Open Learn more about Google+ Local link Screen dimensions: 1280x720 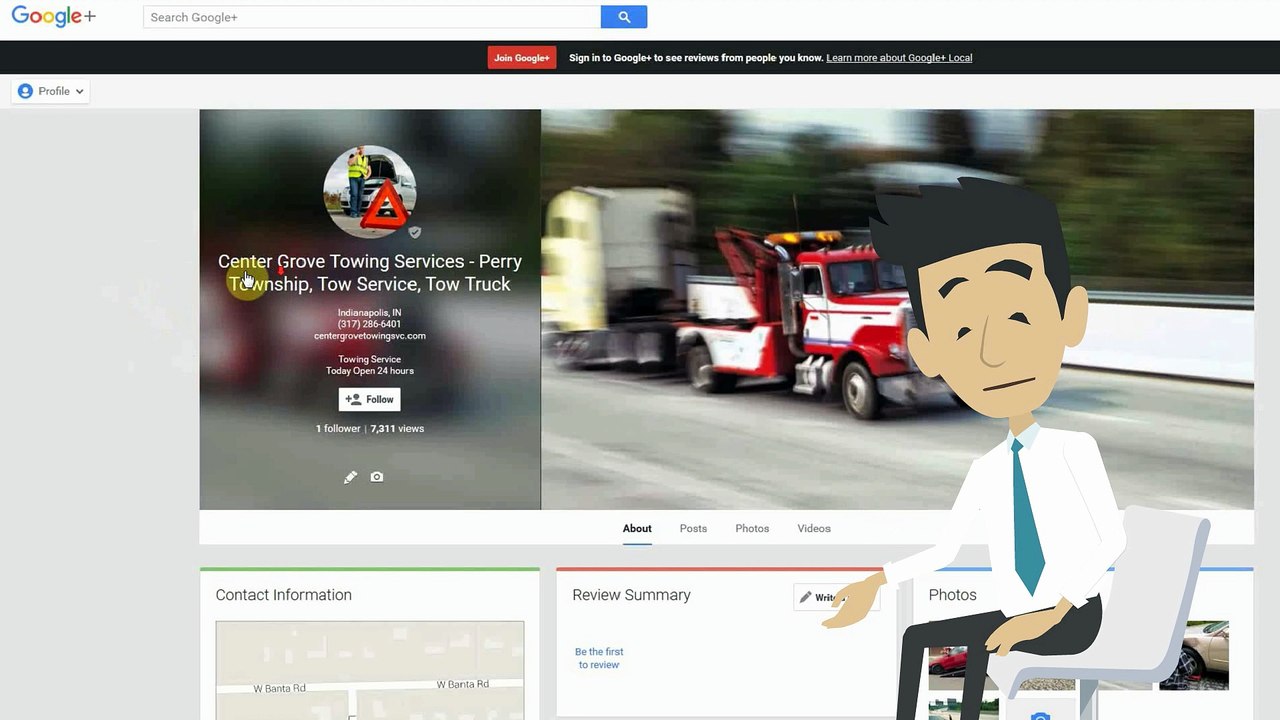(x=899, y=58)
